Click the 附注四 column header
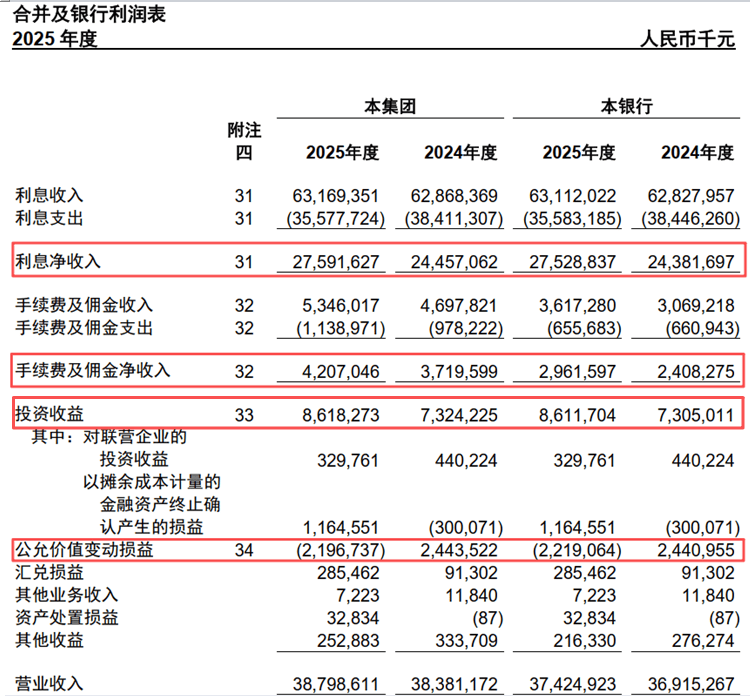Screen dimensions: 750x696 244,141
